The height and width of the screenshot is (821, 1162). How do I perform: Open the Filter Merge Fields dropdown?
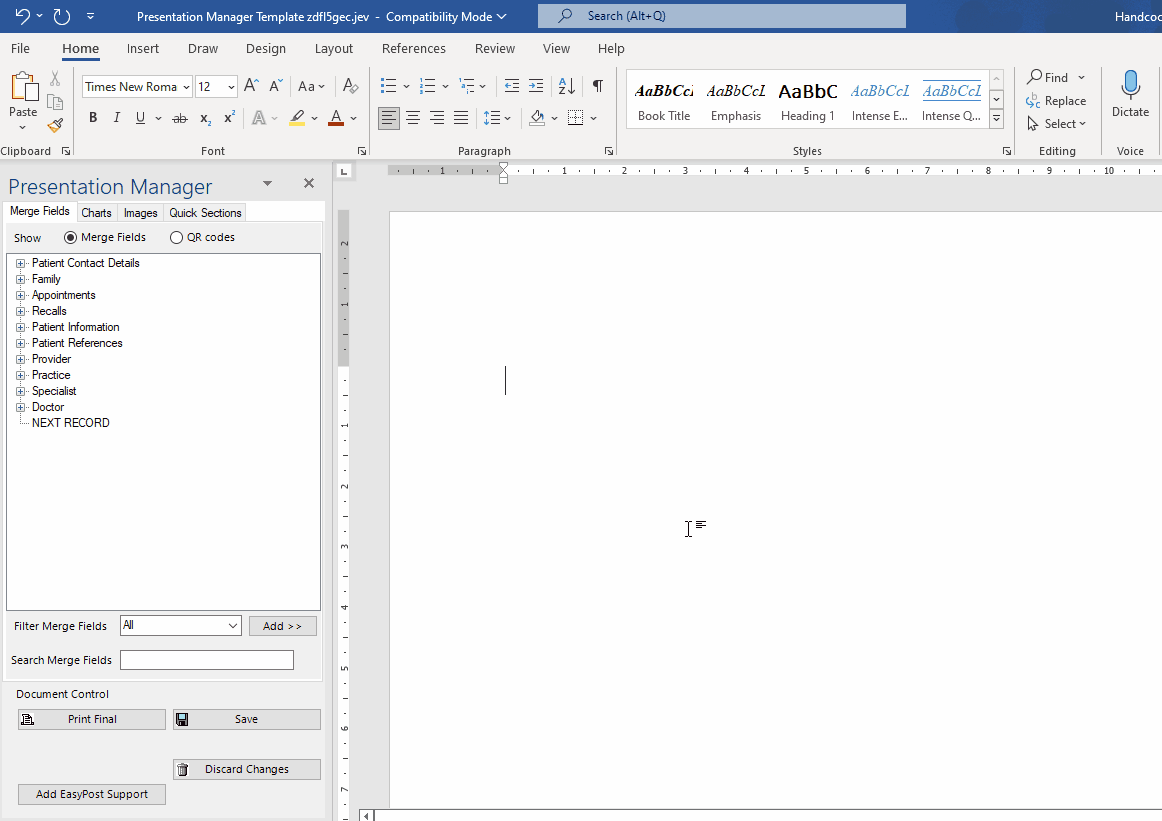pos(232,625)
